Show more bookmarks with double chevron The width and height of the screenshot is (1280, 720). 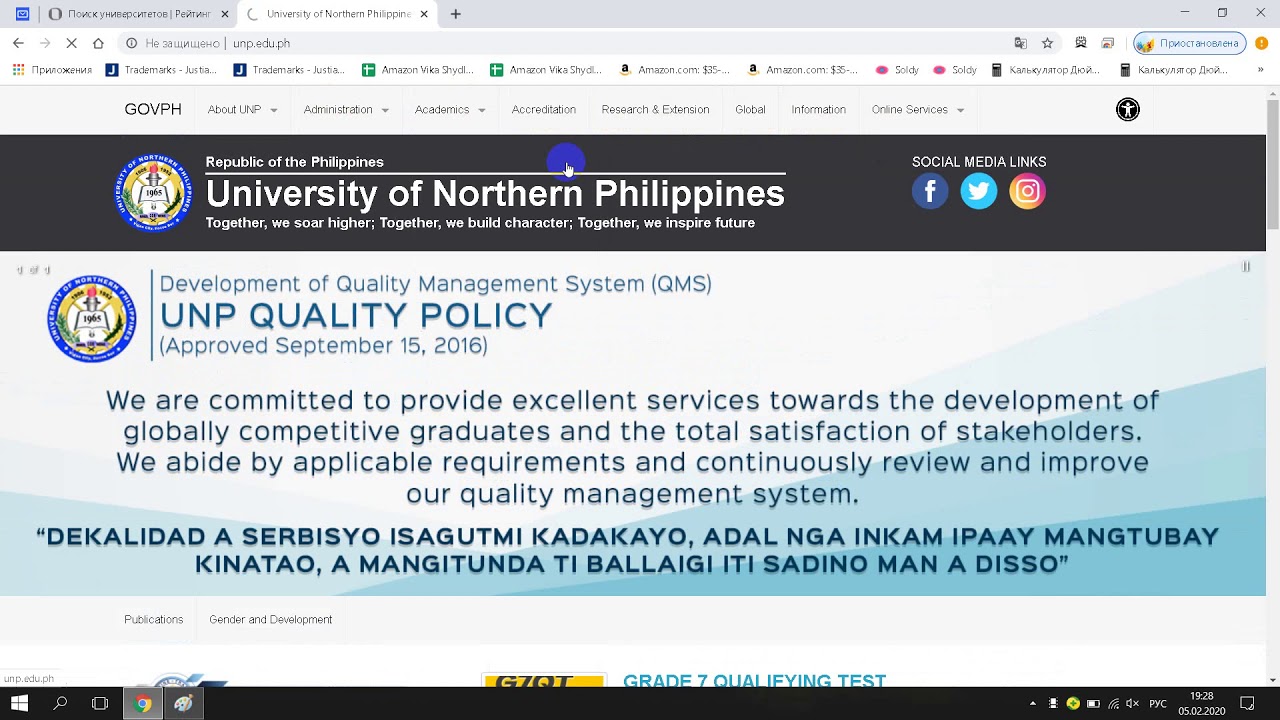point(1260,70)
